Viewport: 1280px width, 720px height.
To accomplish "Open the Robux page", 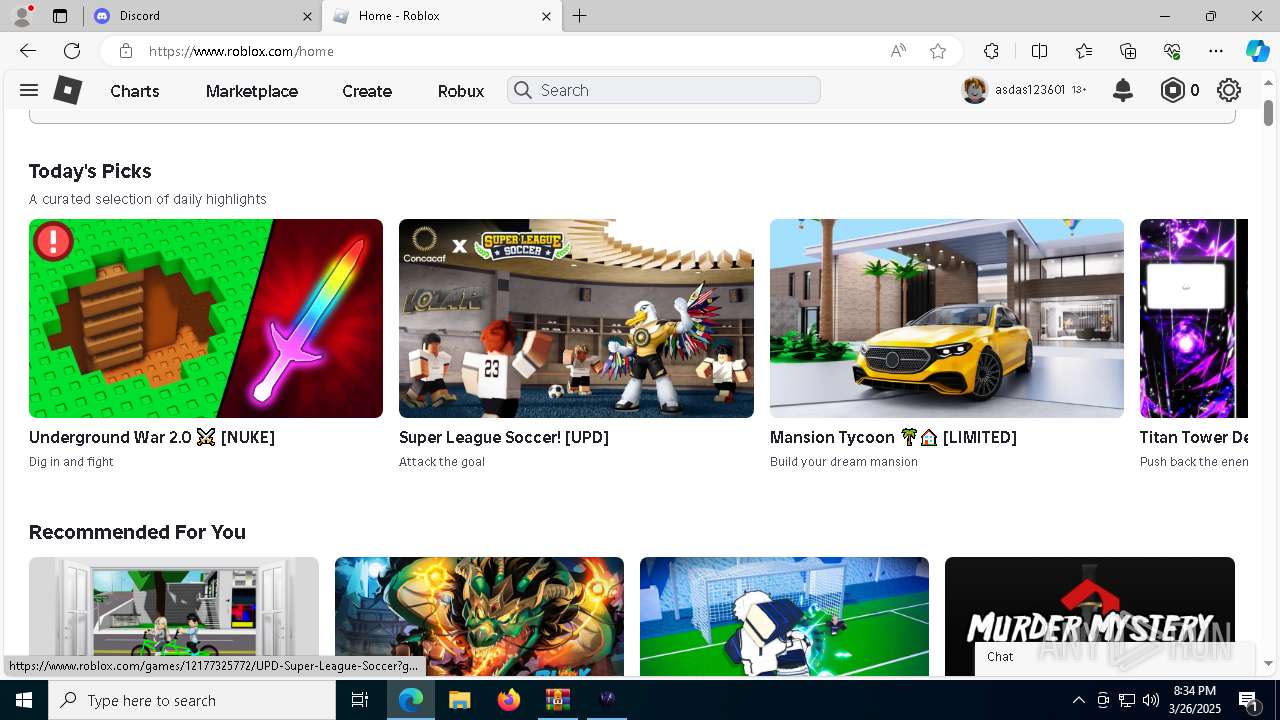I will click(461, 91).
